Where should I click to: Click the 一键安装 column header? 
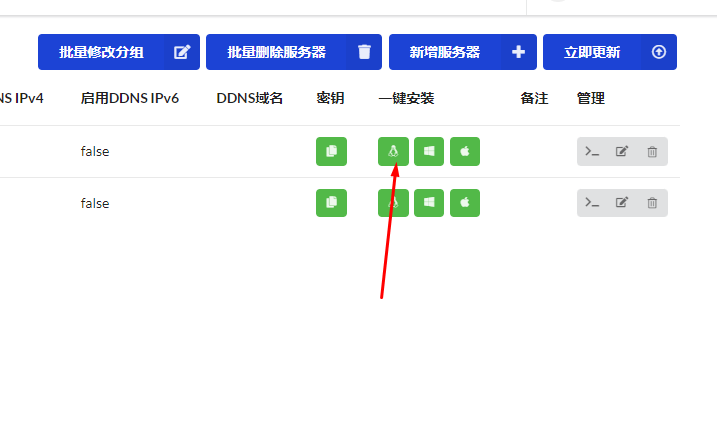pyautogui.click(x=406, y=98)
